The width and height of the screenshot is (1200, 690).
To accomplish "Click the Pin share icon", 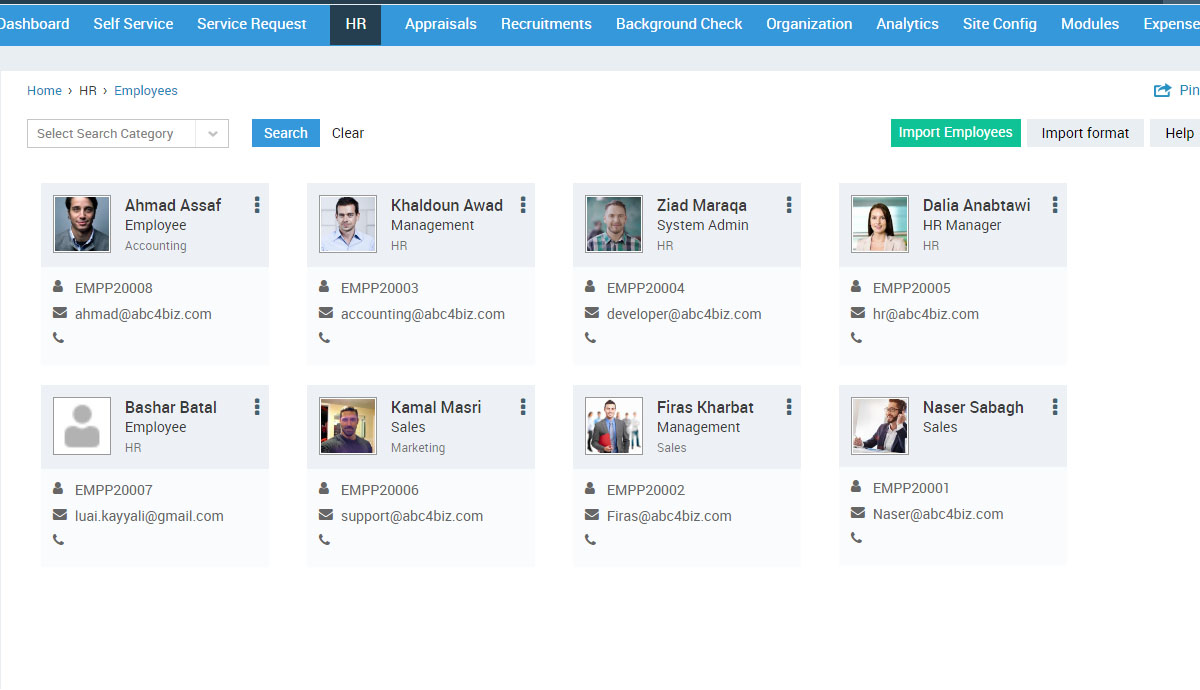I will pos(1162,91).
